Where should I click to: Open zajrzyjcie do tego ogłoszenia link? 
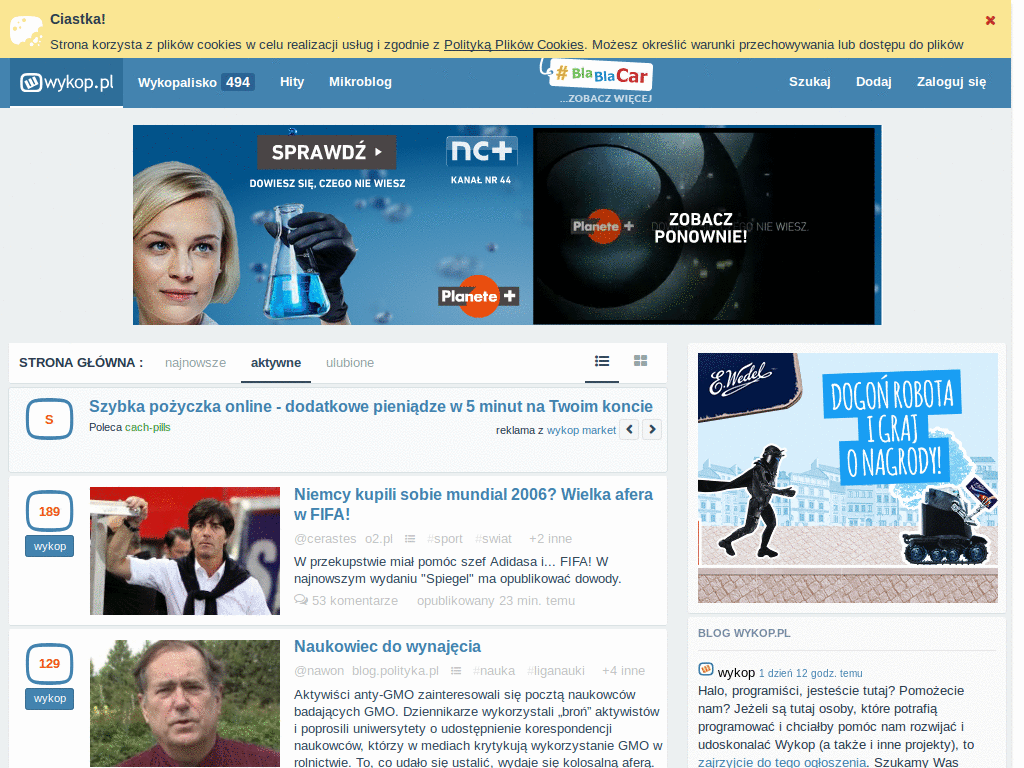tap(782, 762)
